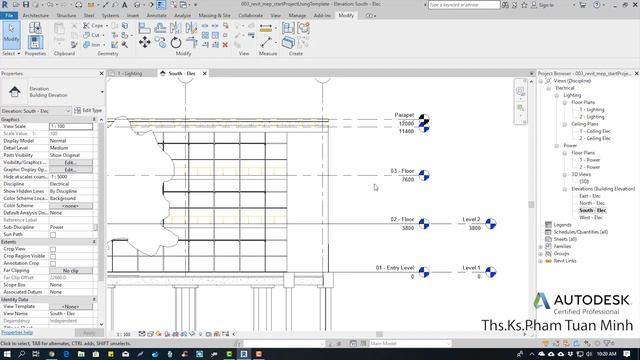This screenshot has height=360, width=640.
Task: Switch to the Annotate ribbon tab
Action: [x=156, y=16]
